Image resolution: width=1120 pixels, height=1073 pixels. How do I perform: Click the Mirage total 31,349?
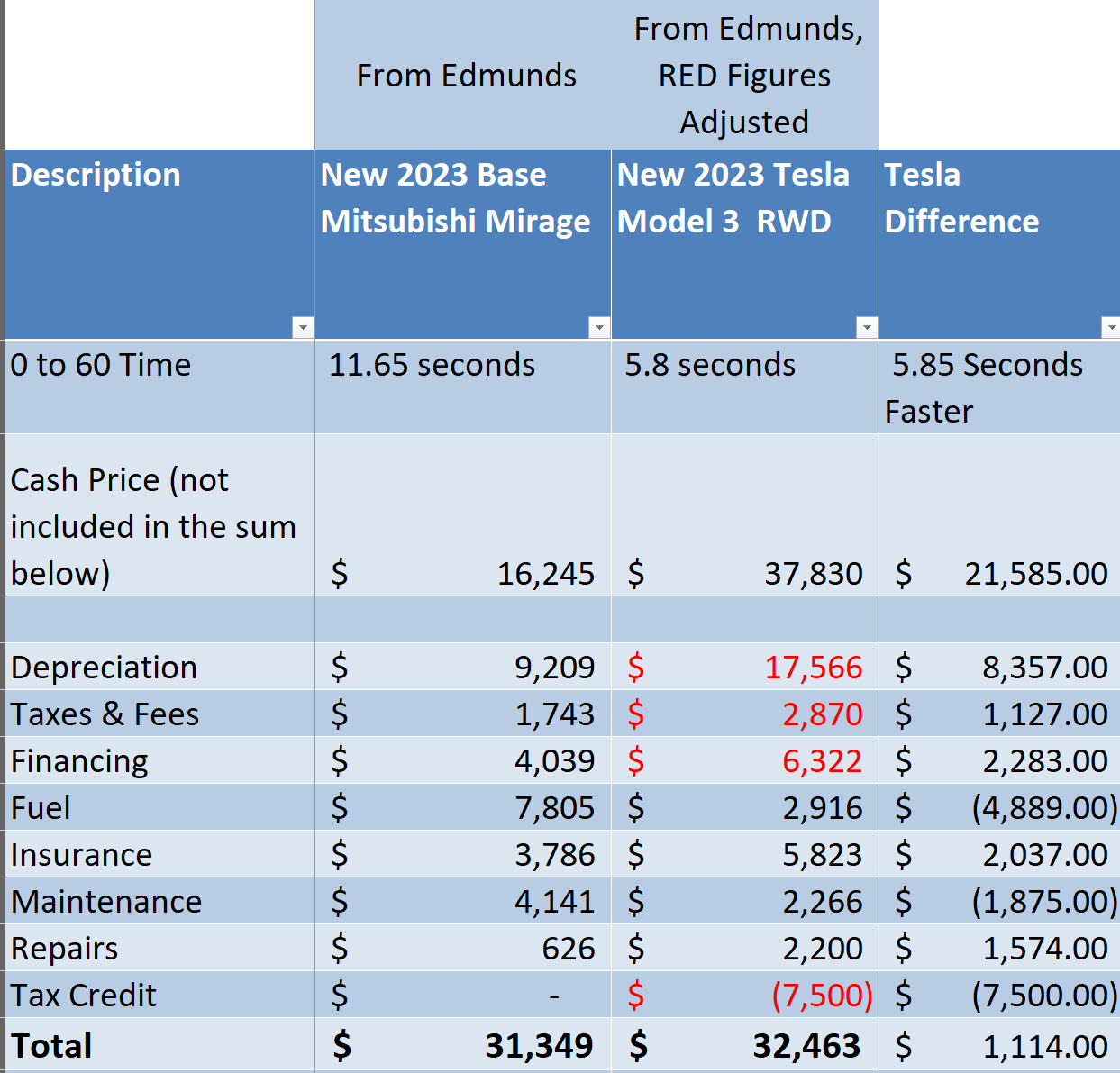539,1046
